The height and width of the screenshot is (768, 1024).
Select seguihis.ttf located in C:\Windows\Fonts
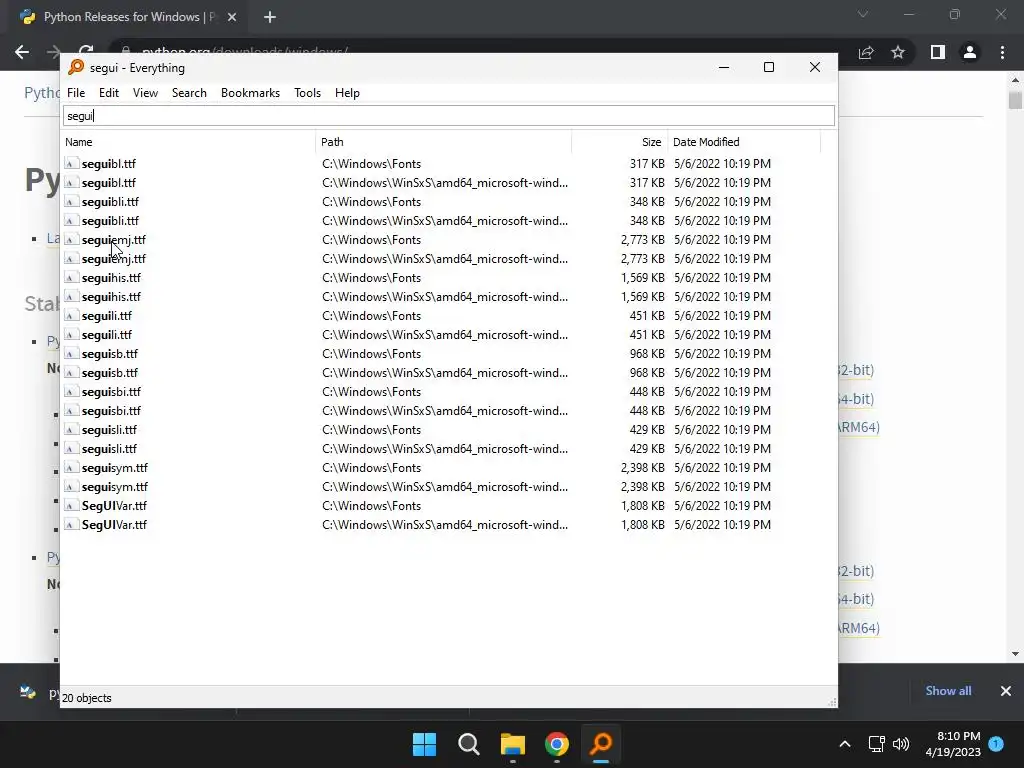111,278
